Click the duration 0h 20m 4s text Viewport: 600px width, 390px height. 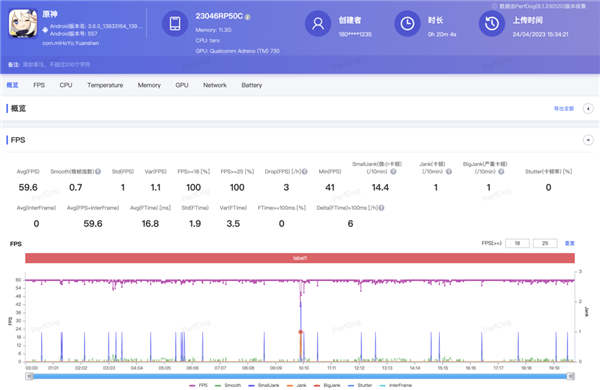(x=442, y=34)
